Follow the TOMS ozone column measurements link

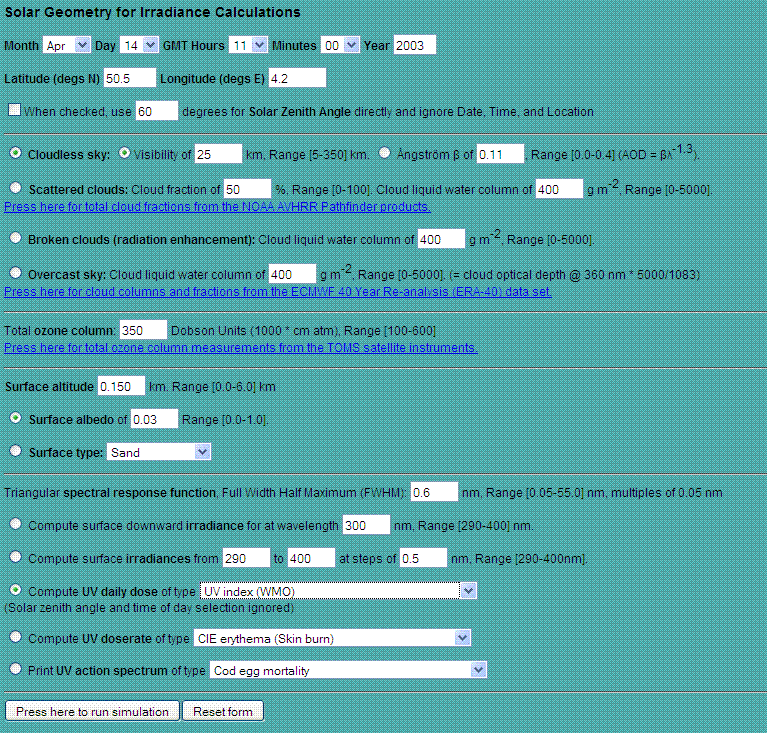pos(240,348)
